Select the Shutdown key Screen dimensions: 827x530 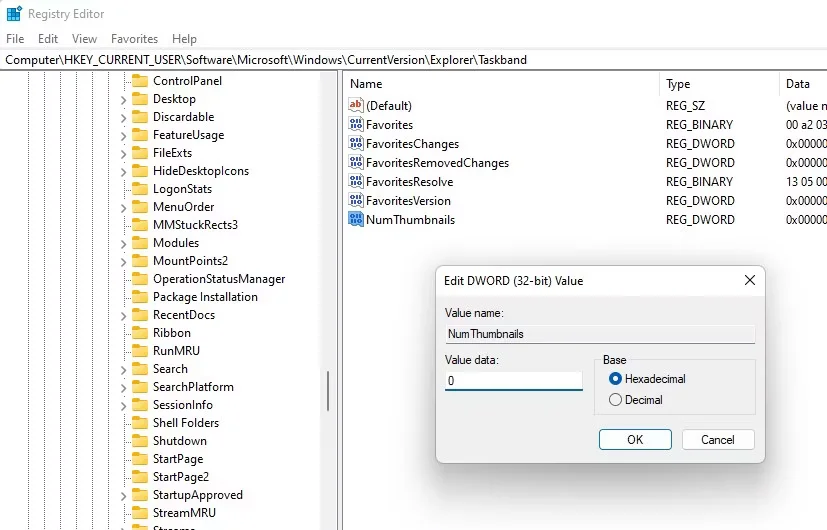(x=180, y=440)
